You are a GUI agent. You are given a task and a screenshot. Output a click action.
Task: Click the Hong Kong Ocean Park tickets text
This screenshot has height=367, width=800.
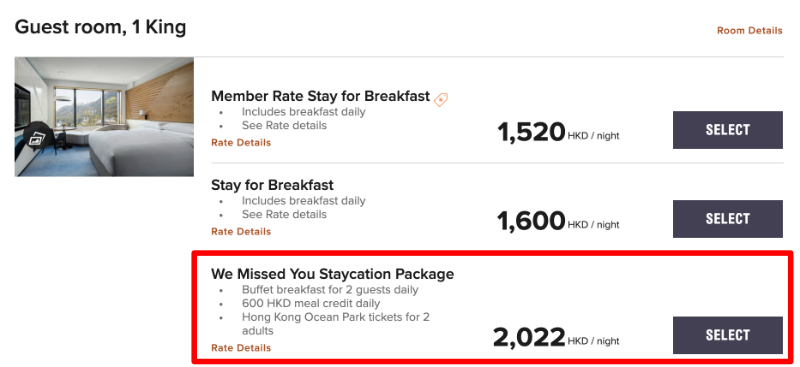(x=336, y=324)
